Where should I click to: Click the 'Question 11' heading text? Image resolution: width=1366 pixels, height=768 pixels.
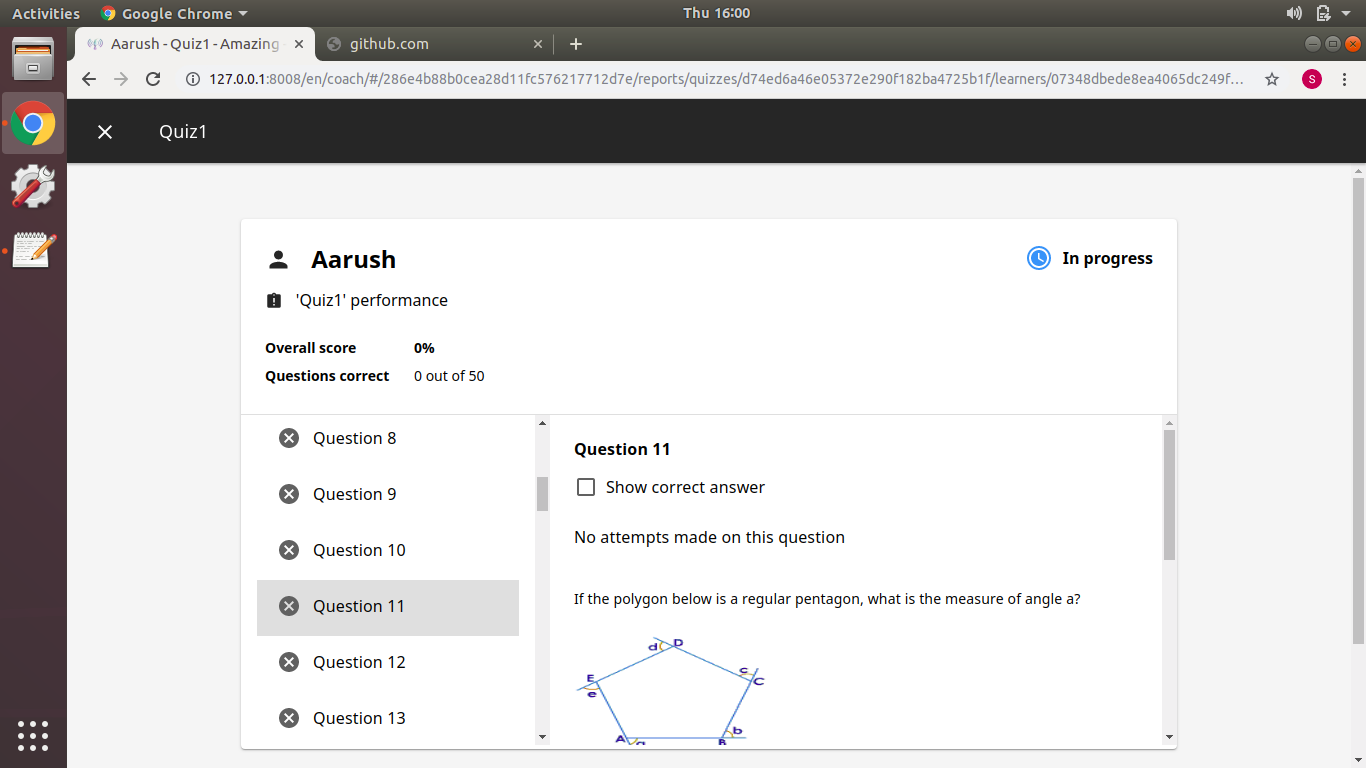click(622, 449)
